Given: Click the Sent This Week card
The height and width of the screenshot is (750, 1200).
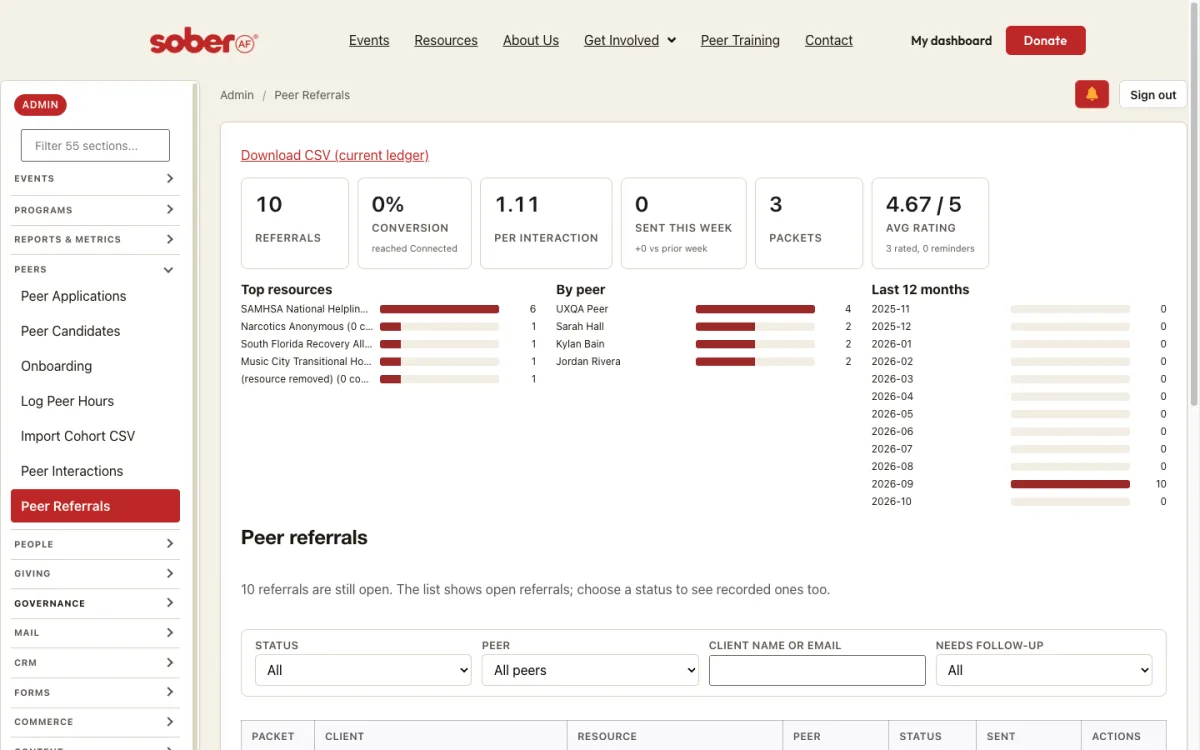Looking at the screenshot, I should click(x=684, y=223).
